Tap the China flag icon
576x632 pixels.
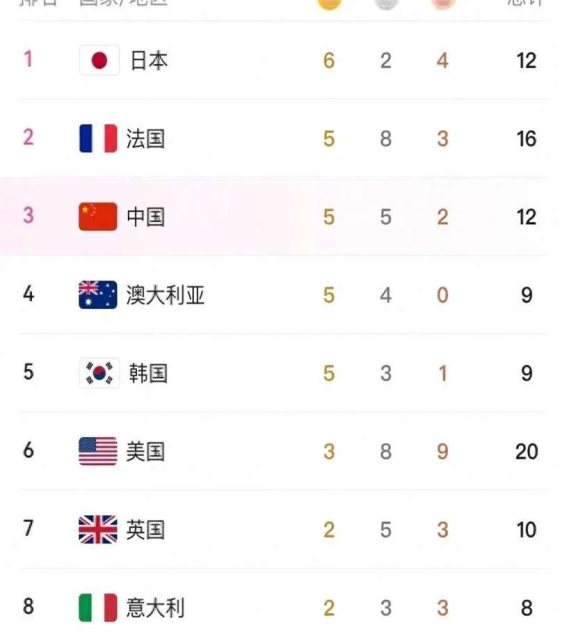[x=98, y=217]
